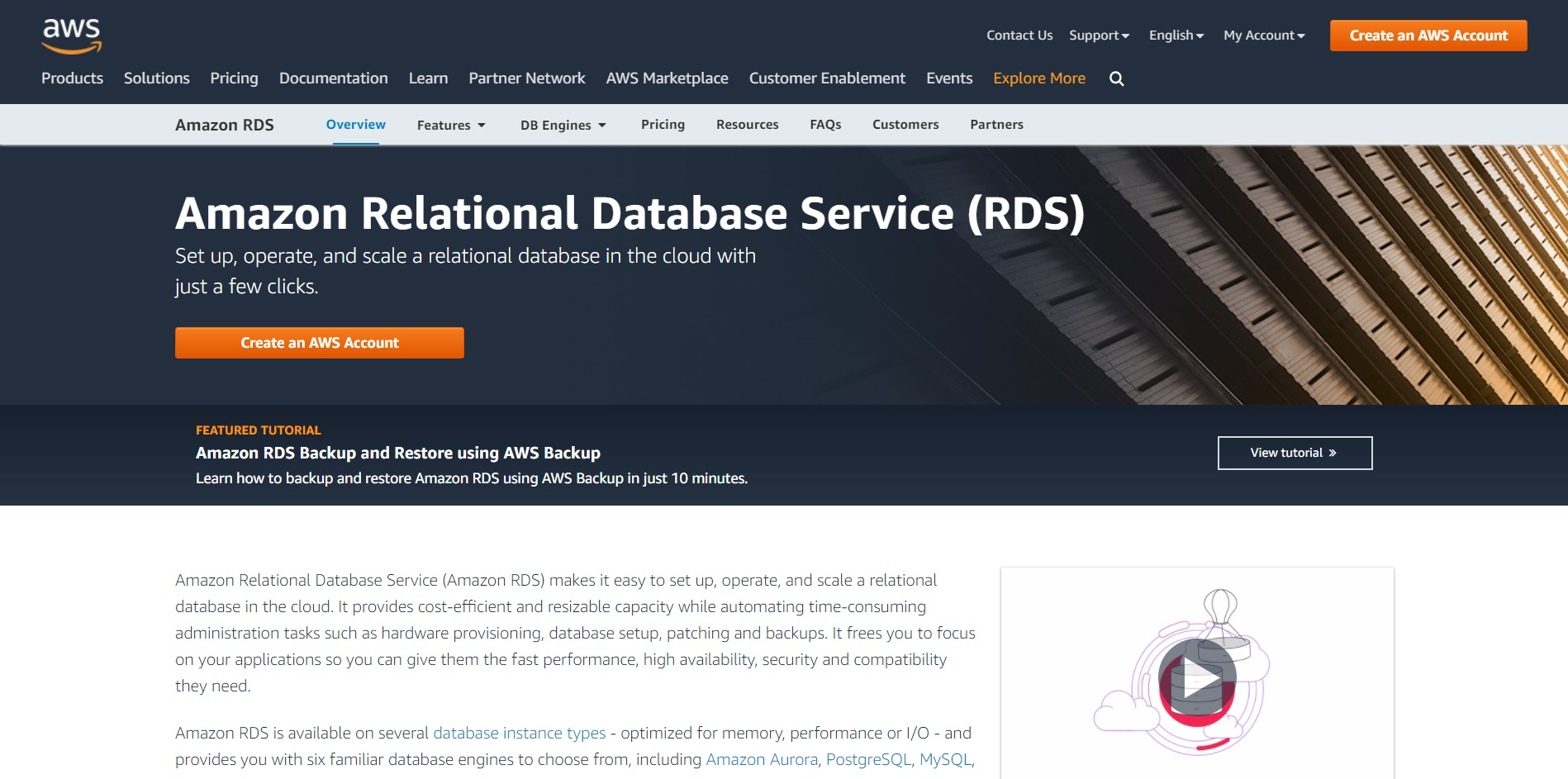Open Partner Network menu item

coord(527,78)
